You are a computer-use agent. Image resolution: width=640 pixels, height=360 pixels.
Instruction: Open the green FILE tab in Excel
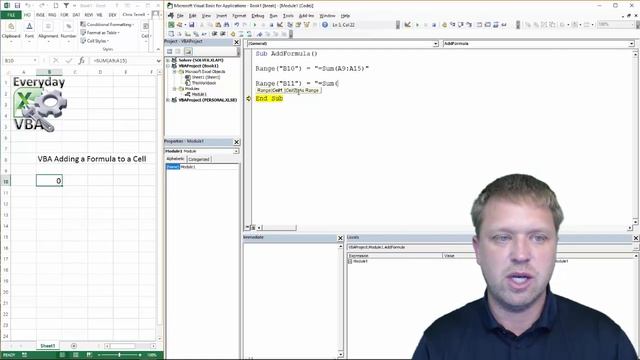tap(11, 15)
